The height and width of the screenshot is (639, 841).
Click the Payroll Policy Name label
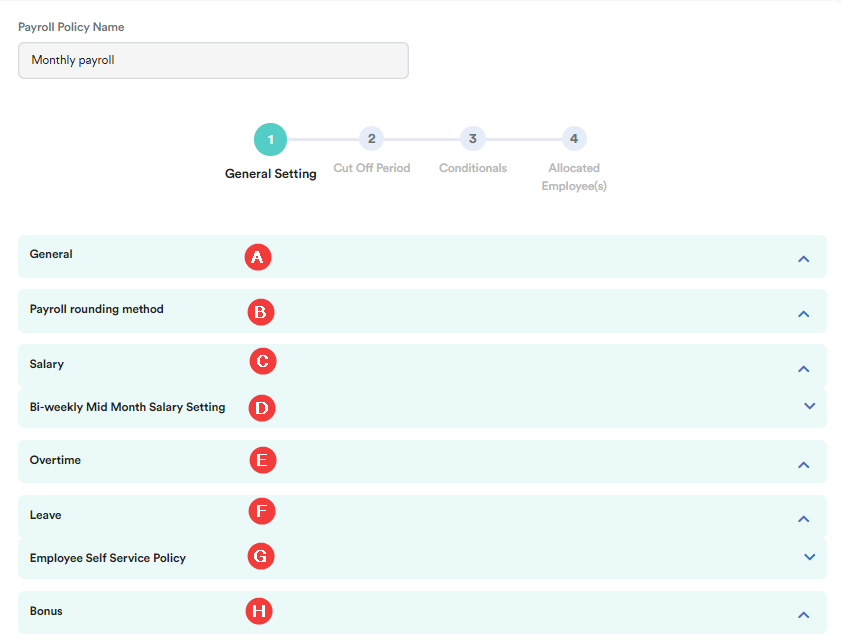point(71,27)
